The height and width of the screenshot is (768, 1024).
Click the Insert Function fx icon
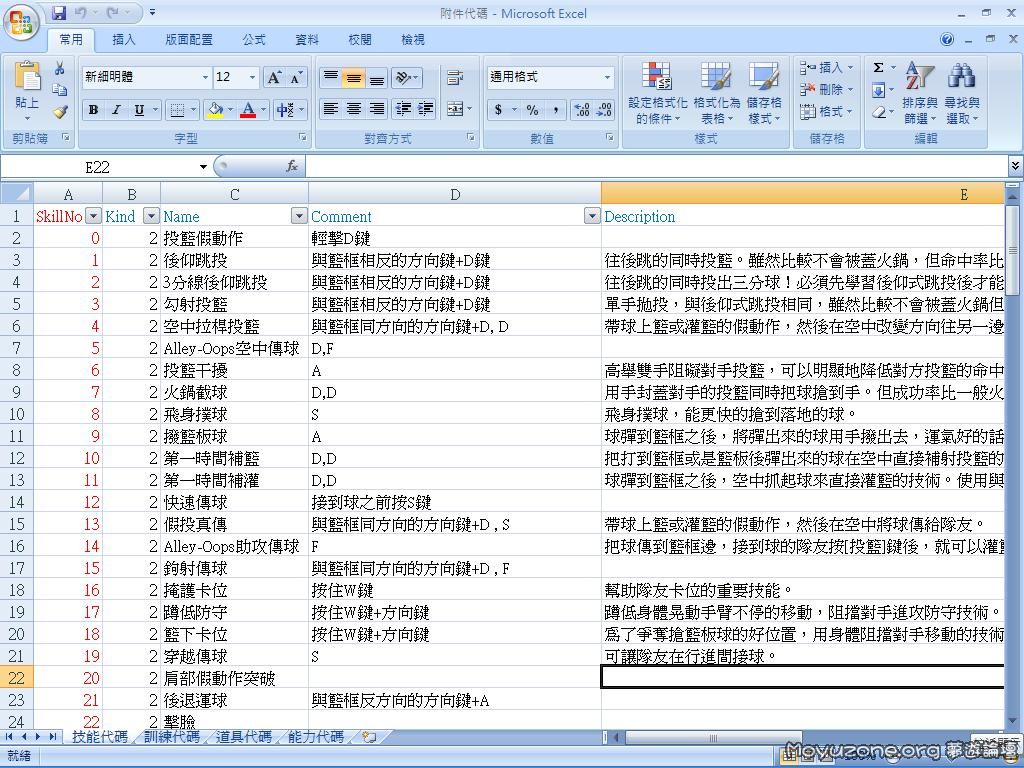tap(292, 166)
